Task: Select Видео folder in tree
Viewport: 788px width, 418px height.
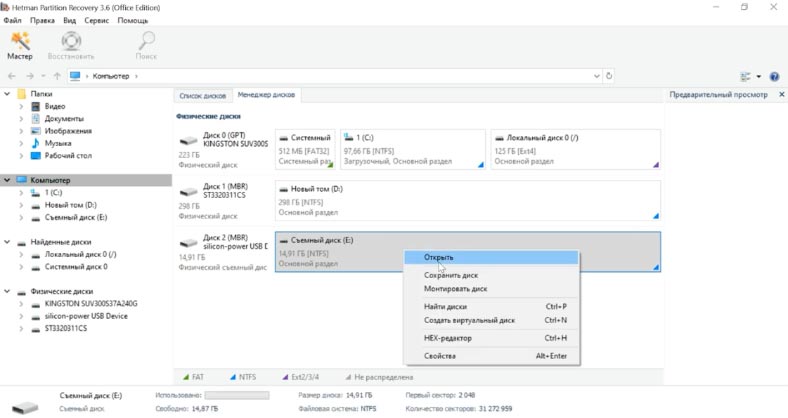Action: tap(55, 107)
